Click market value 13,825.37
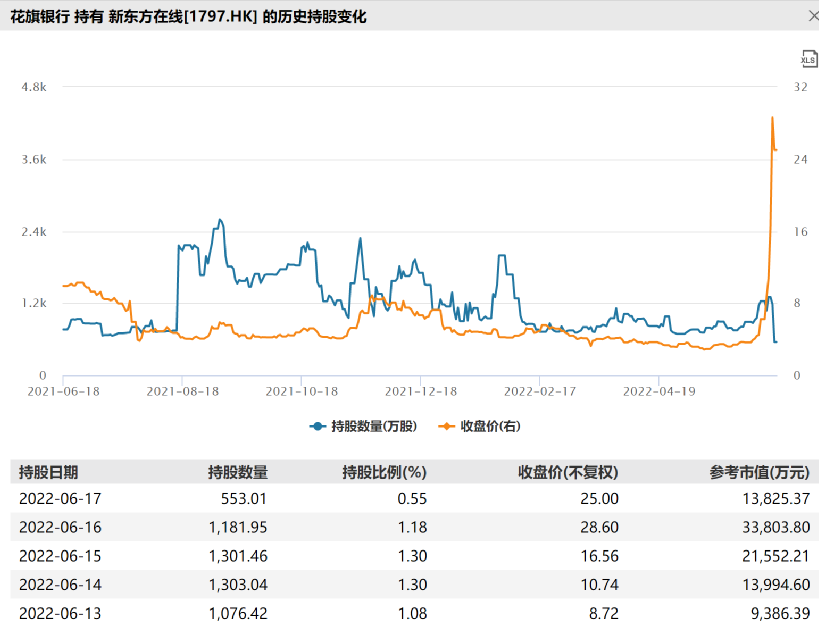This screenshot has height=626, width=819. click(x=776, y=499)
